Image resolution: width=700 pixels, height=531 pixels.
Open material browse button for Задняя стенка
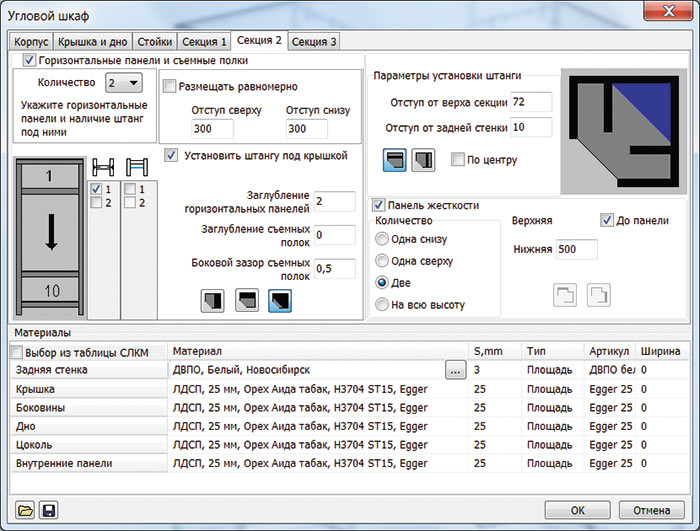pyautogui.click(x=455, y=370)
